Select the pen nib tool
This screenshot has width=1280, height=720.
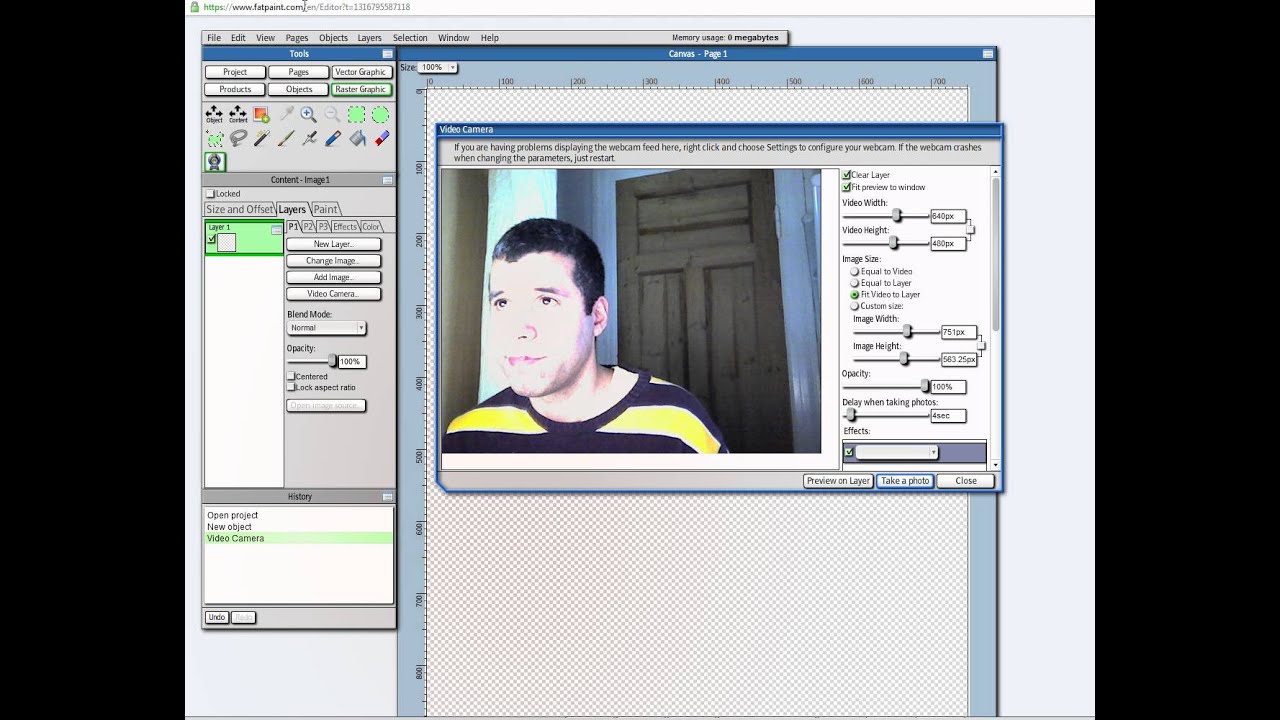[x=309, y=138]
